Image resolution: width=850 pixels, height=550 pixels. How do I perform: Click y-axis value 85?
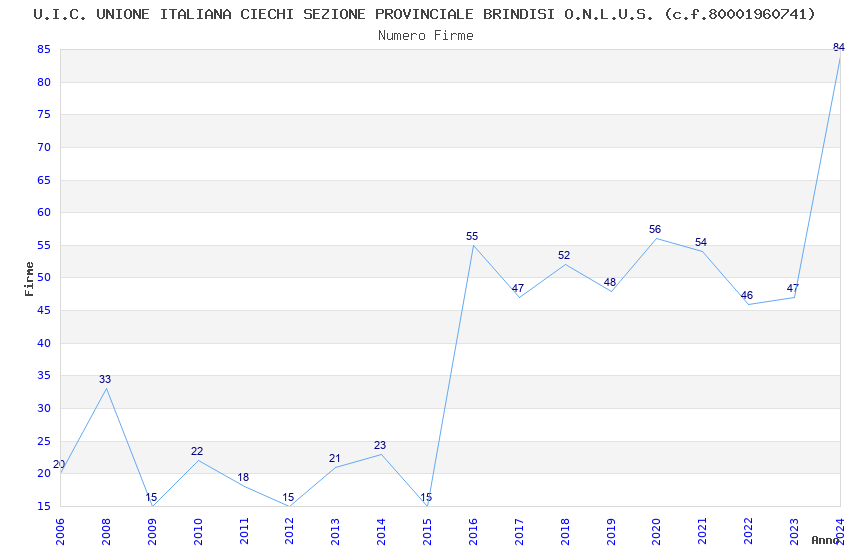44,49
